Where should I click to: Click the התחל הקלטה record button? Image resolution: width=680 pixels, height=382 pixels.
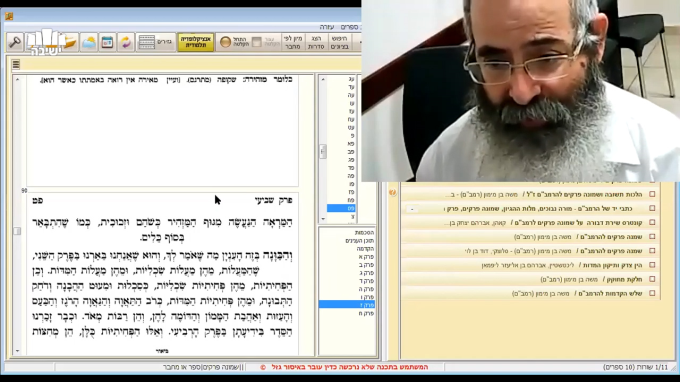tap(234, 42)
